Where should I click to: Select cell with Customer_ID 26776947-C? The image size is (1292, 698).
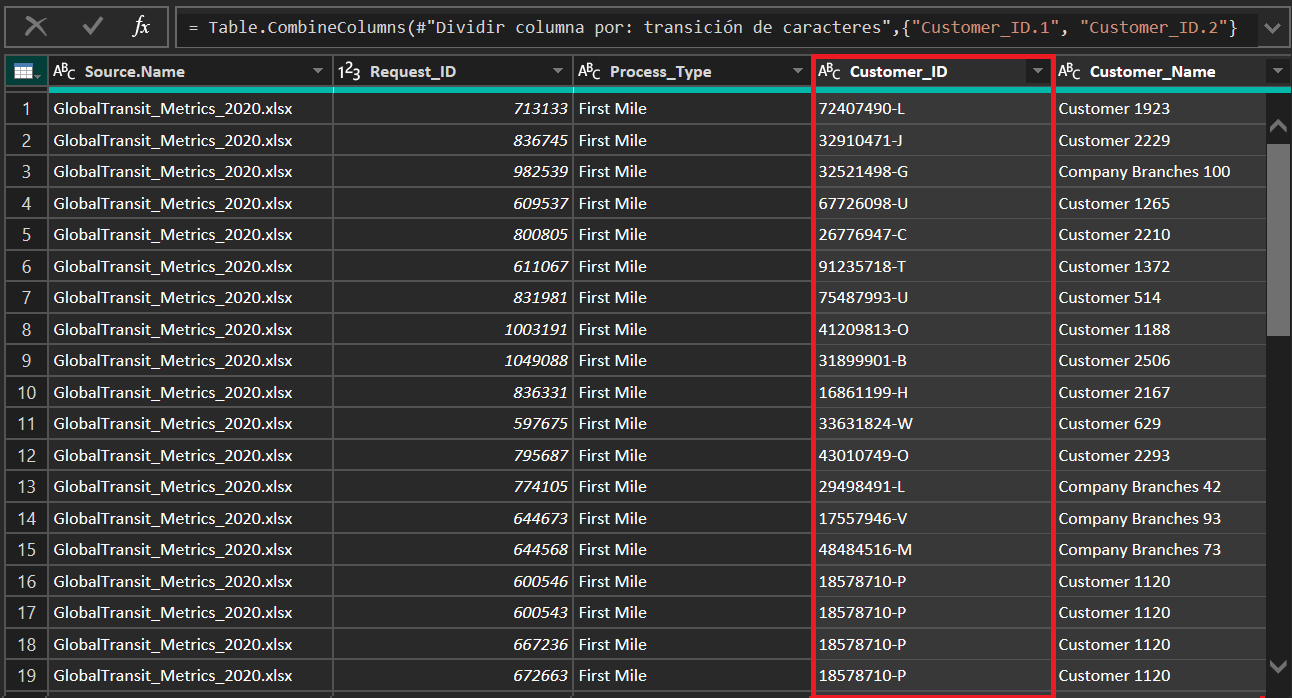(933, 234)
